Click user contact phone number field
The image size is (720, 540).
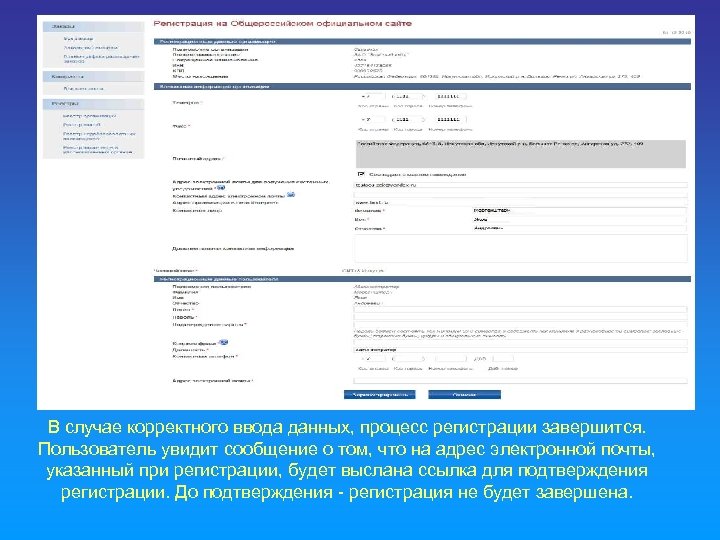[x=450, y=359]
